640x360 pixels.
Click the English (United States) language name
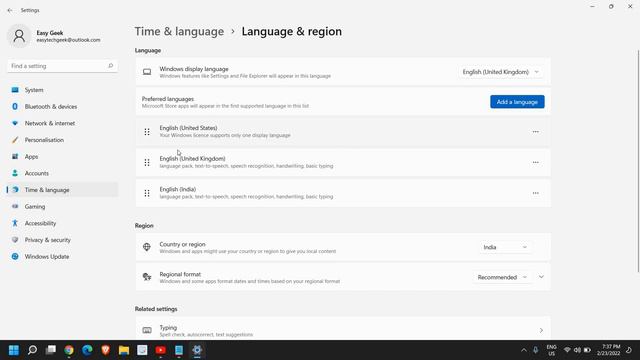click(188, 128)
